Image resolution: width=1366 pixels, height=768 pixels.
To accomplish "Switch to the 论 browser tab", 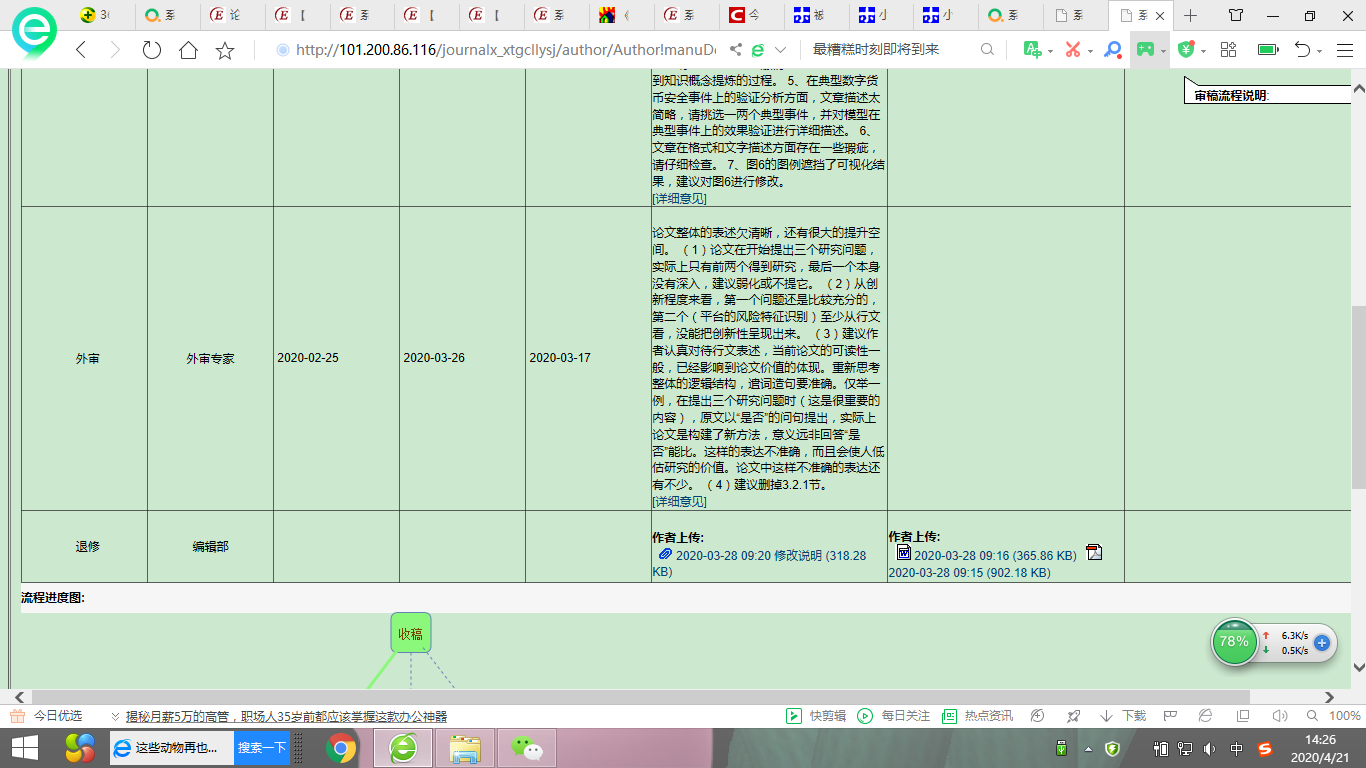I will click(226, 15).
